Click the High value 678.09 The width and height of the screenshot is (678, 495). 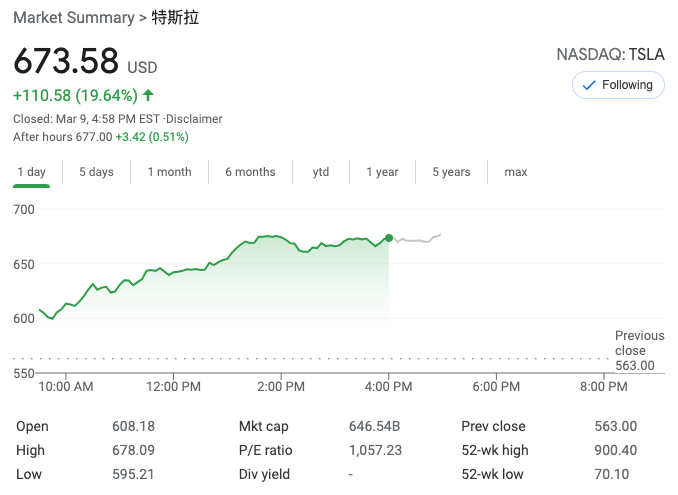(x=134, y=450)
